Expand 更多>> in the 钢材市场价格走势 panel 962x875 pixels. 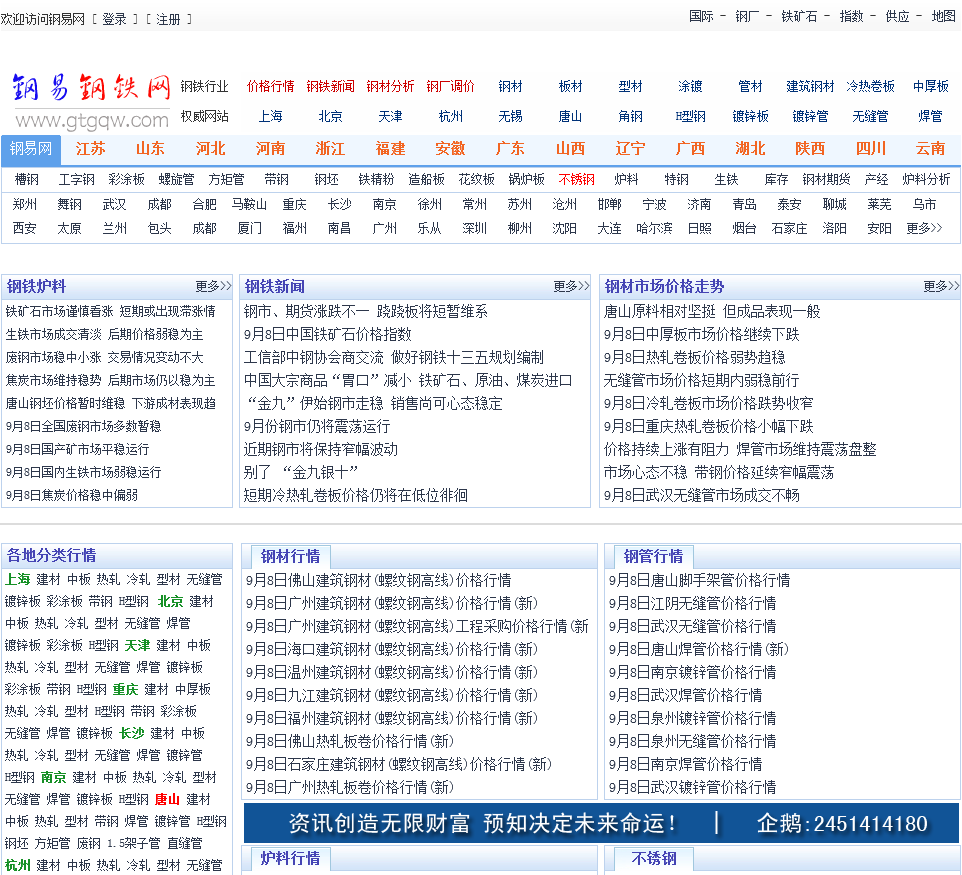pos(940,286)
